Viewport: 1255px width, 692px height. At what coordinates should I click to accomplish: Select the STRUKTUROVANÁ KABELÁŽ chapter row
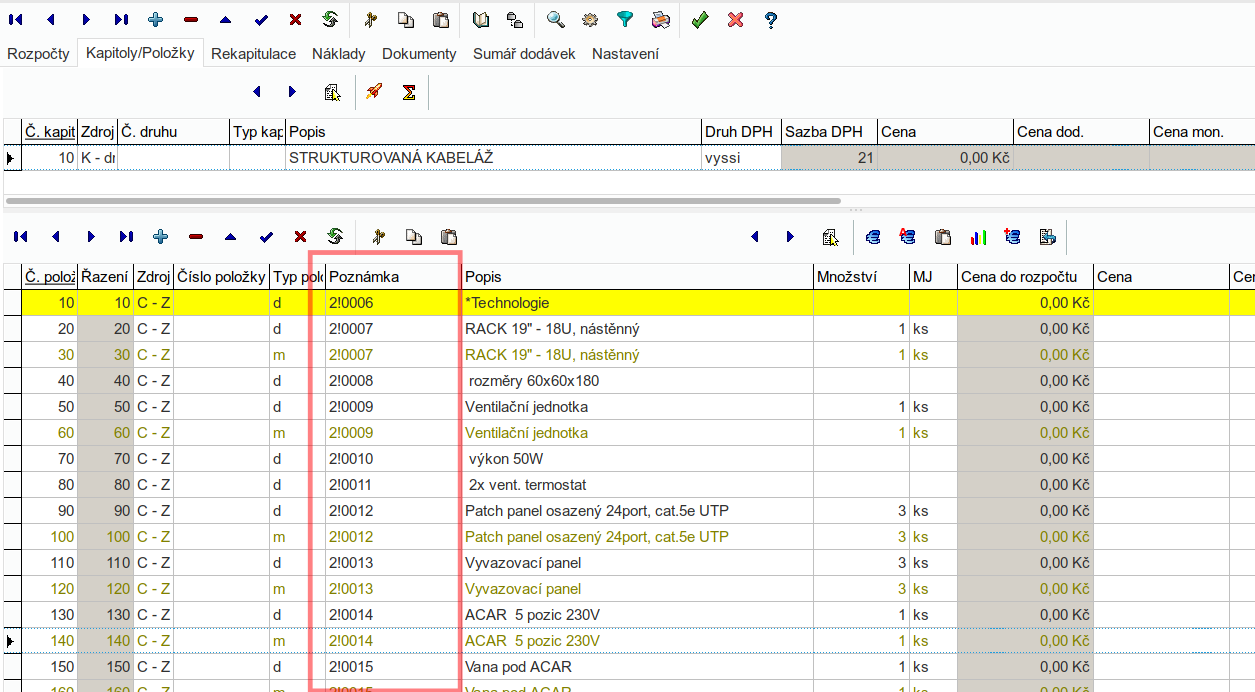pos(390,158)
